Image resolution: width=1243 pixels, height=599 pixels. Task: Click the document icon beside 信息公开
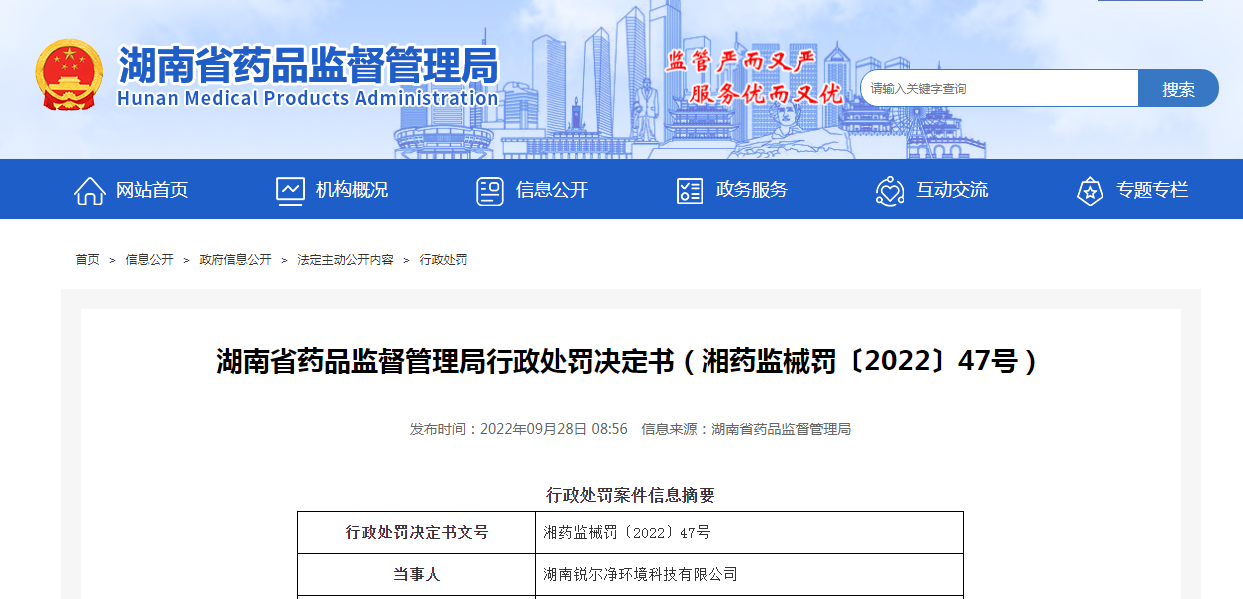(x=490, y=190)
